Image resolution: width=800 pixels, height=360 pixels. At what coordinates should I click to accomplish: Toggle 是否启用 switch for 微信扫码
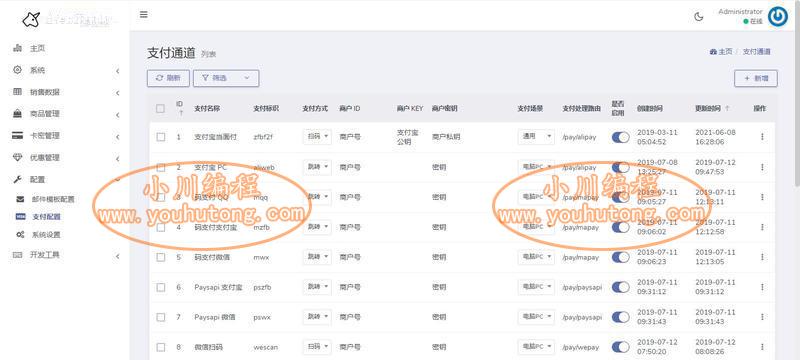click(x=620, y=347)
